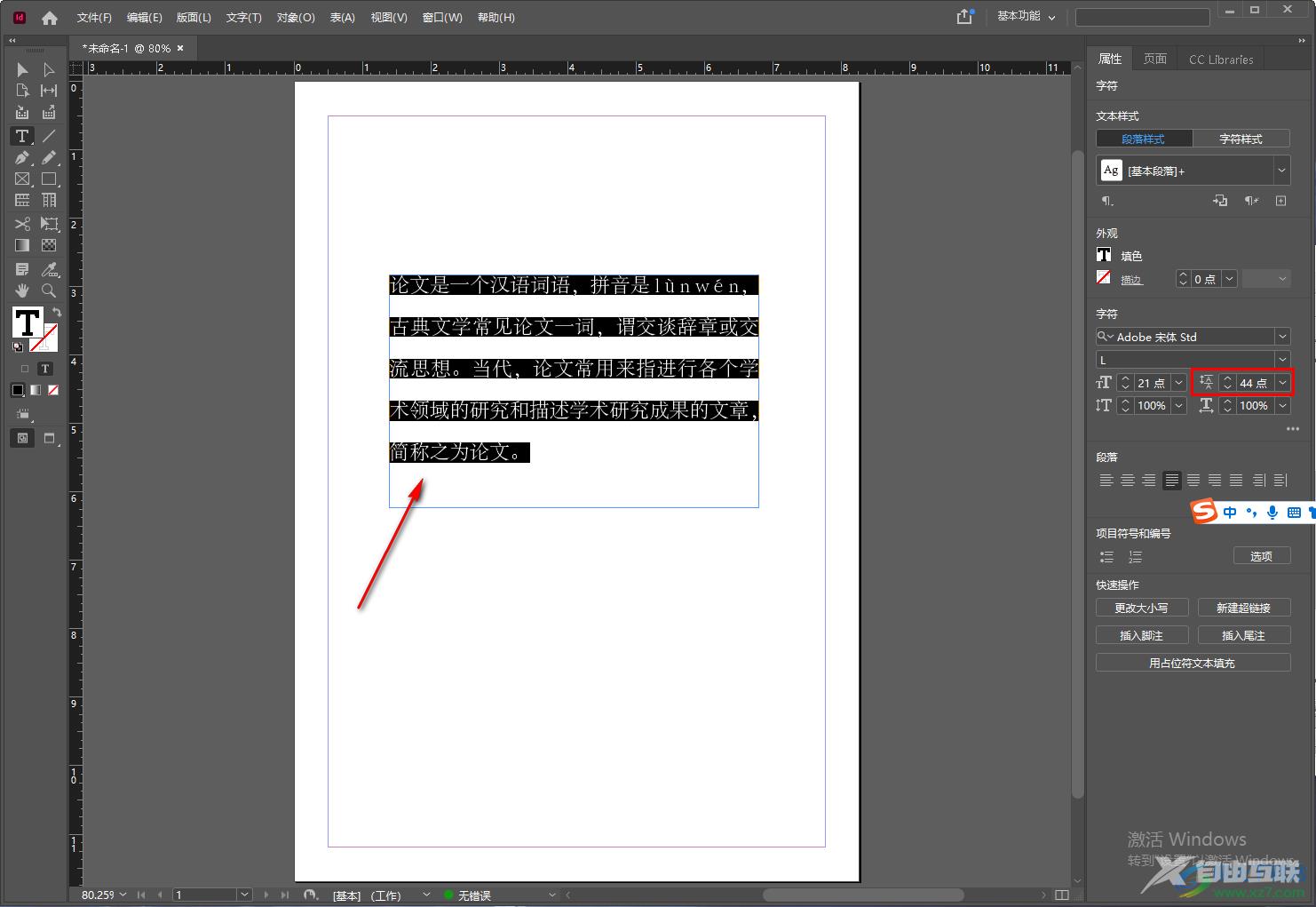Image resolution: width=1316 pixels, height=907 pixels.
Task: Select the Page tool
Action: tap(22, 91)
